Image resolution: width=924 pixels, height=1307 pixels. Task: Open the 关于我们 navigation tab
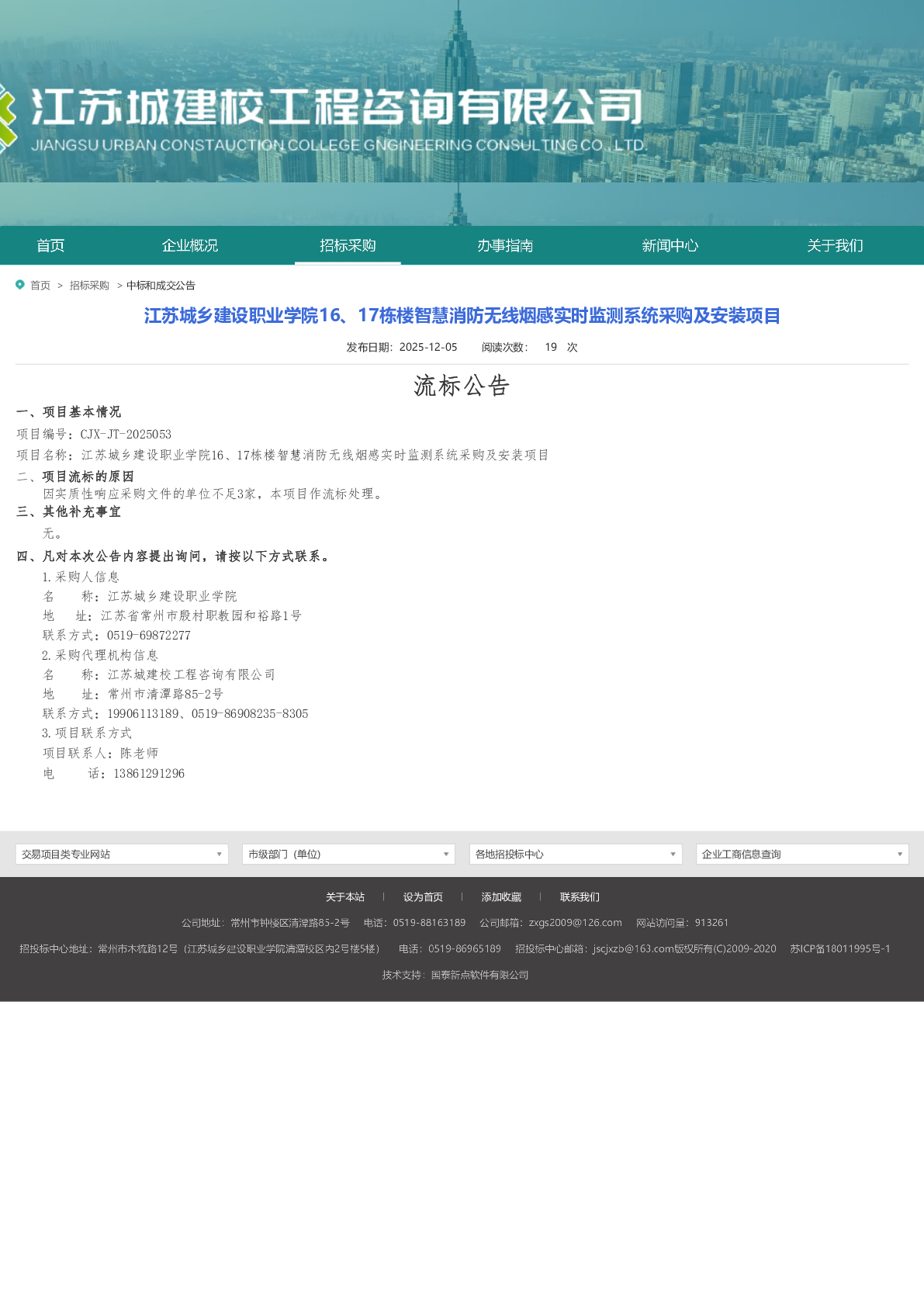(835, 245)
